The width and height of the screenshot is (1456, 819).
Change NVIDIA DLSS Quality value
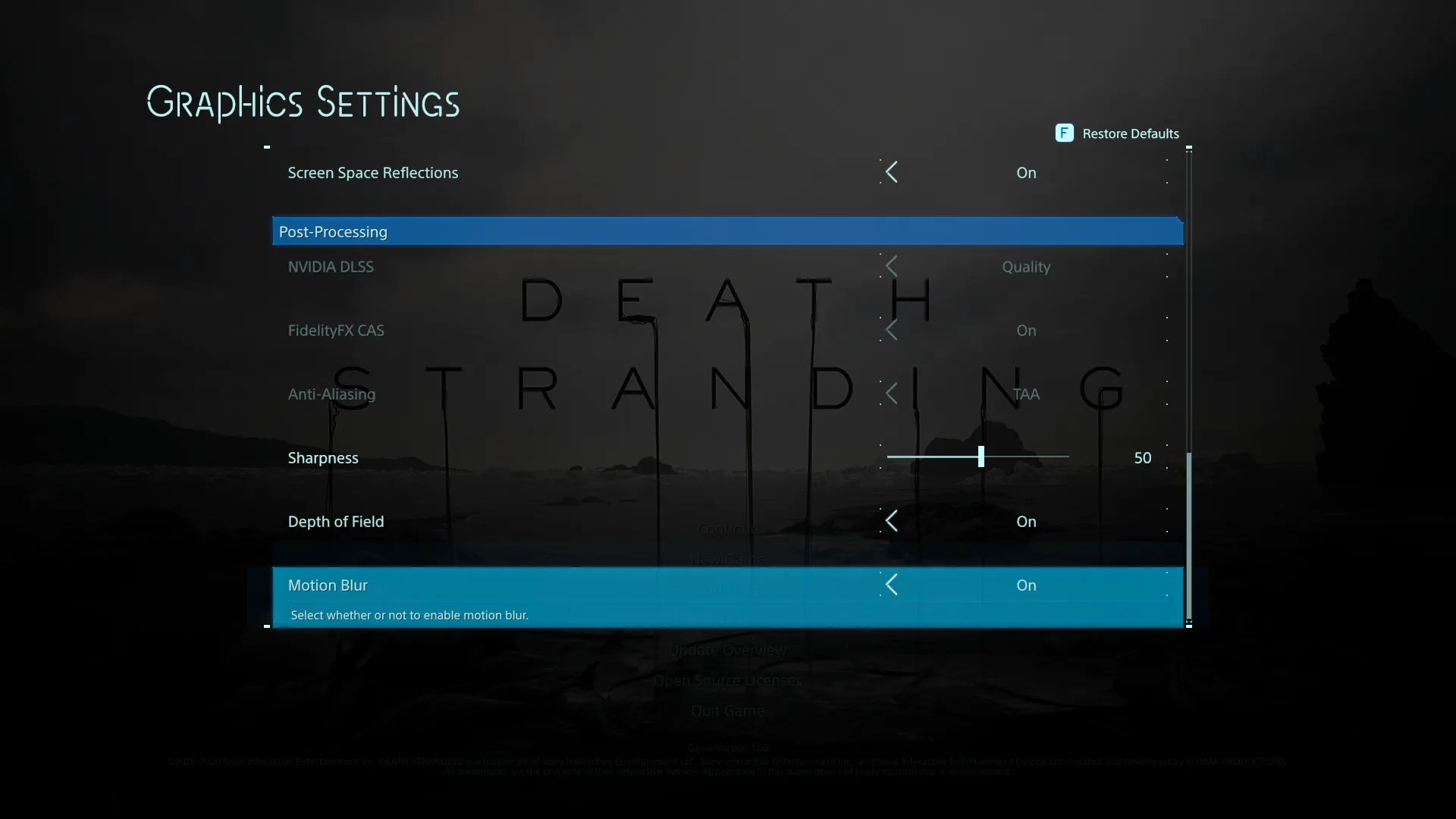click(x=1026, y=267)
